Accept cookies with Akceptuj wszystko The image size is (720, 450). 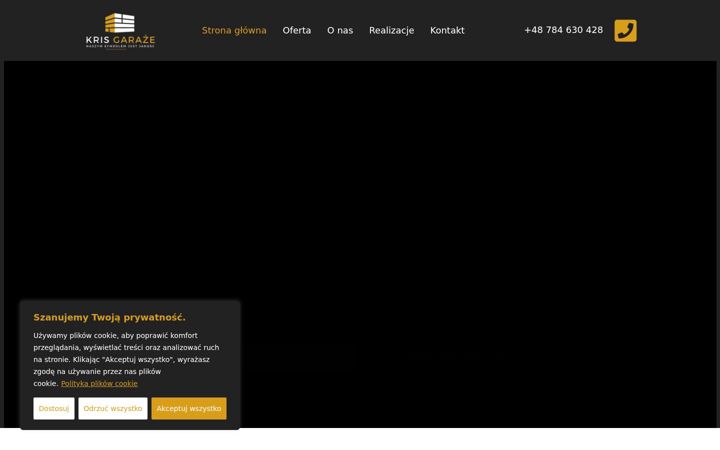(189, 408)
